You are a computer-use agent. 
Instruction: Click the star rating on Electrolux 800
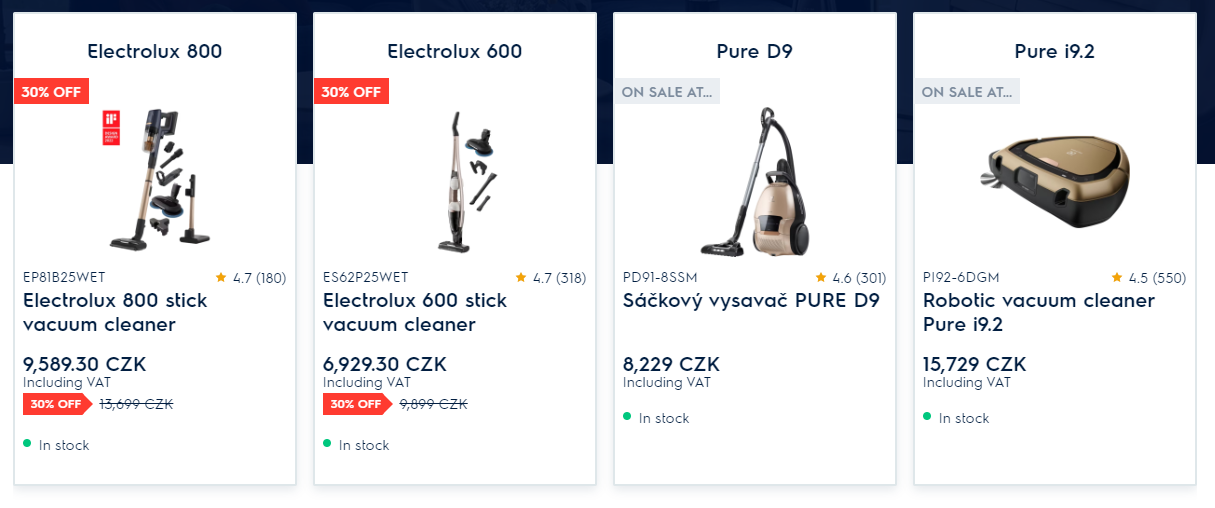pyautogui.click(x=251, y=278)
